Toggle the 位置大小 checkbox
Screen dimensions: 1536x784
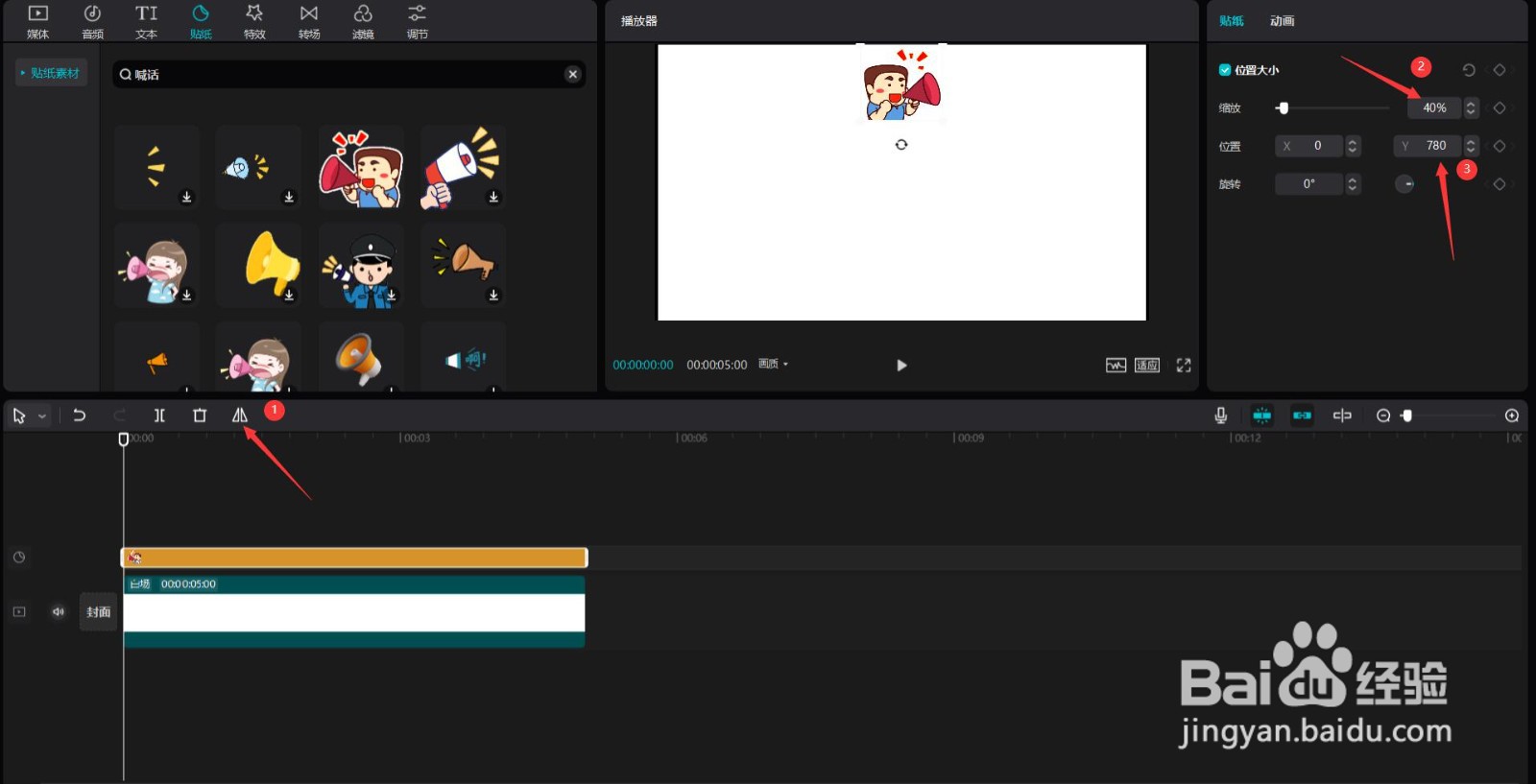pyautogui.click(x=1225, y=69)
